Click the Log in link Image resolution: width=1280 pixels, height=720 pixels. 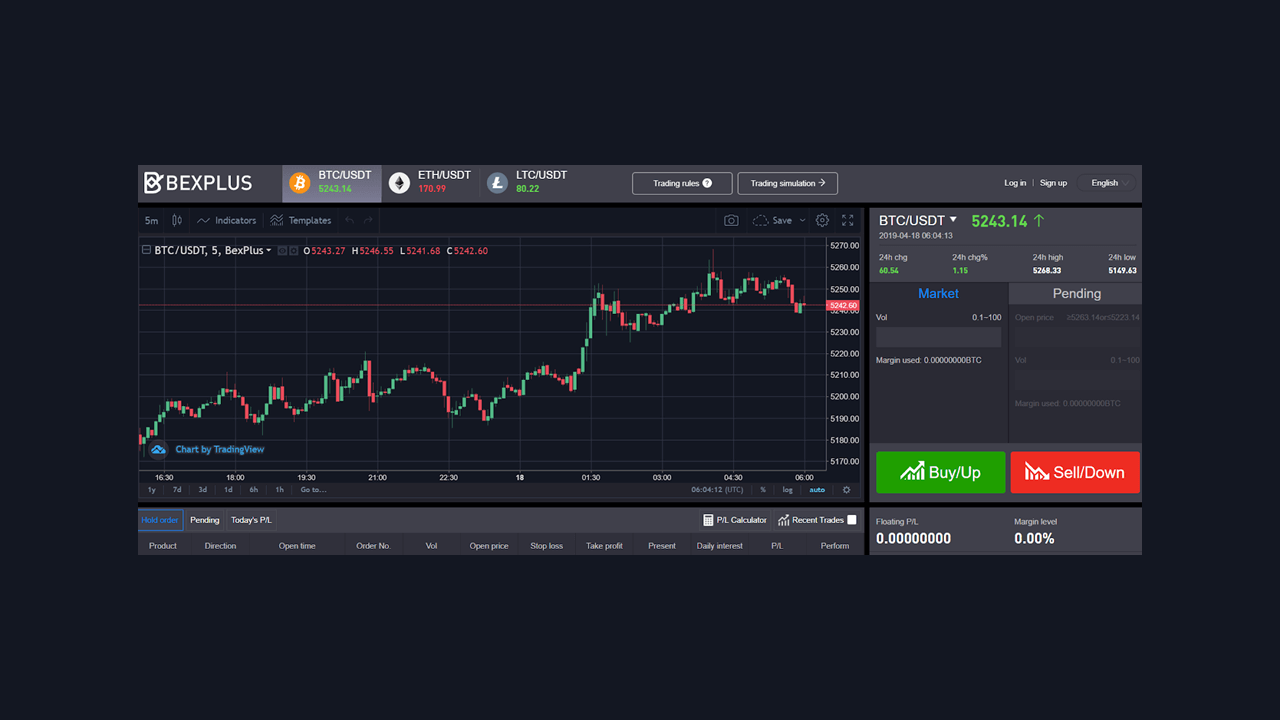1015,183
